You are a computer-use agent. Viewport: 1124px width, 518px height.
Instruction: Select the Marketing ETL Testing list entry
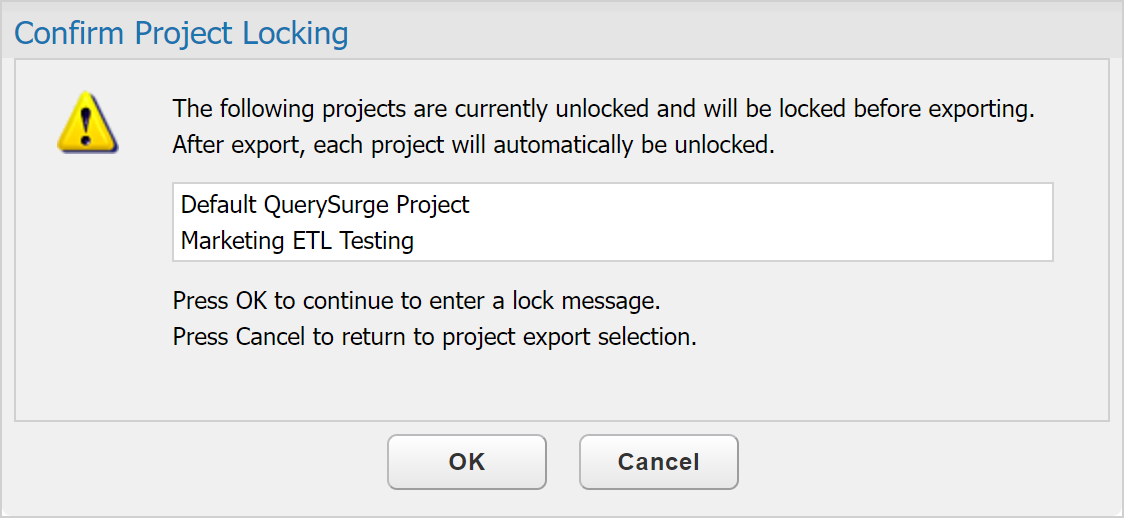pos(297,240)
